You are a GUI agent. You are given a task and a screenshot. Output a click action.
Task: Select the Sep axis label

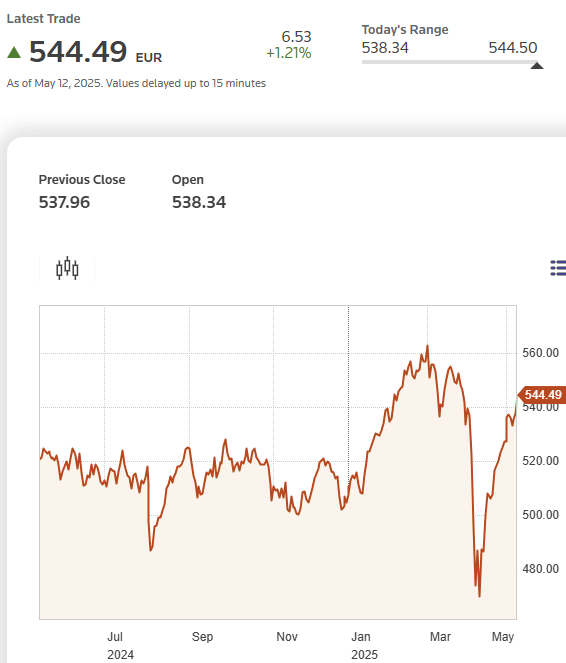[202, 636]
